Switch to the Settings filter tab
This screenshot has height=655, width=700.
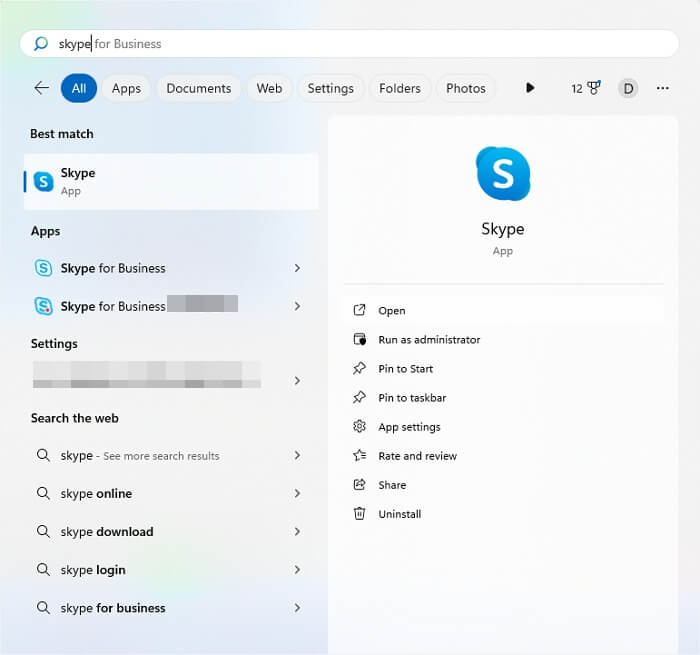331,88
